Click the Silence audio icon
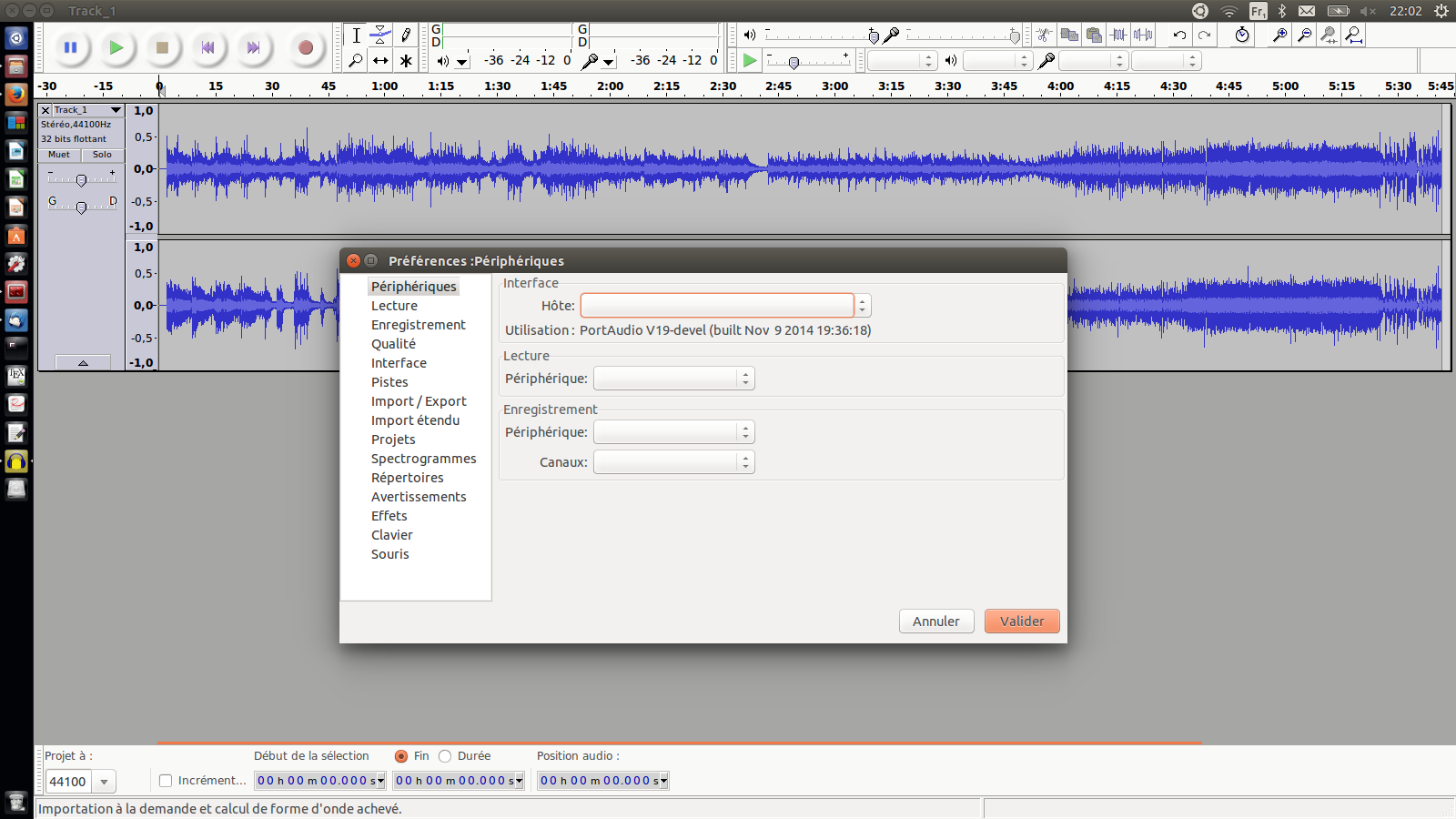This screenshot has width=1456, height=819. coord(1144,35)
